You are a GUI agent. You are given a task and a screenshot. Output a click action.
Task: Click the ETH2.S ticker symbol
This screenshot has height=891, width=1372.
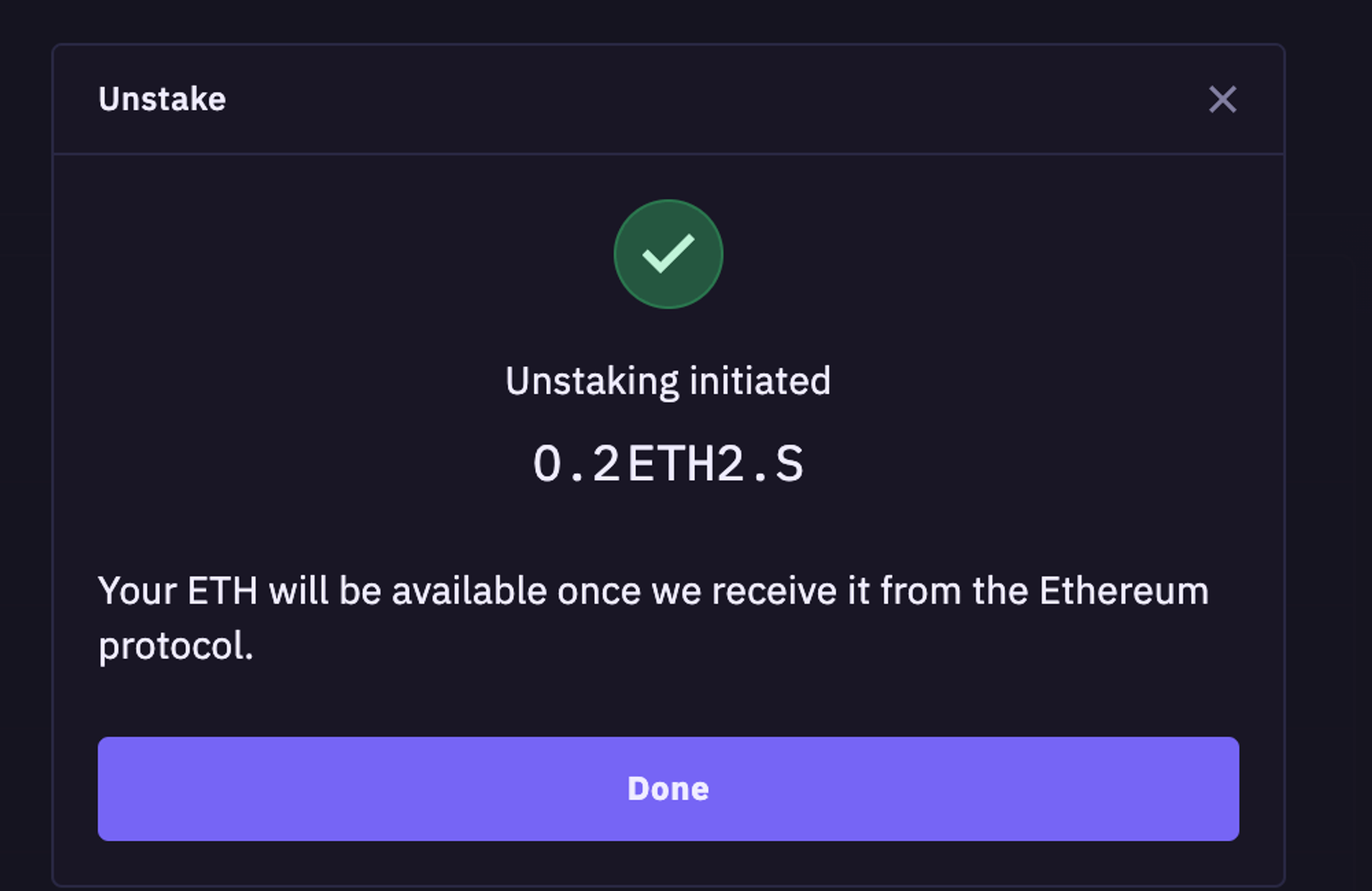click(715, 464)
